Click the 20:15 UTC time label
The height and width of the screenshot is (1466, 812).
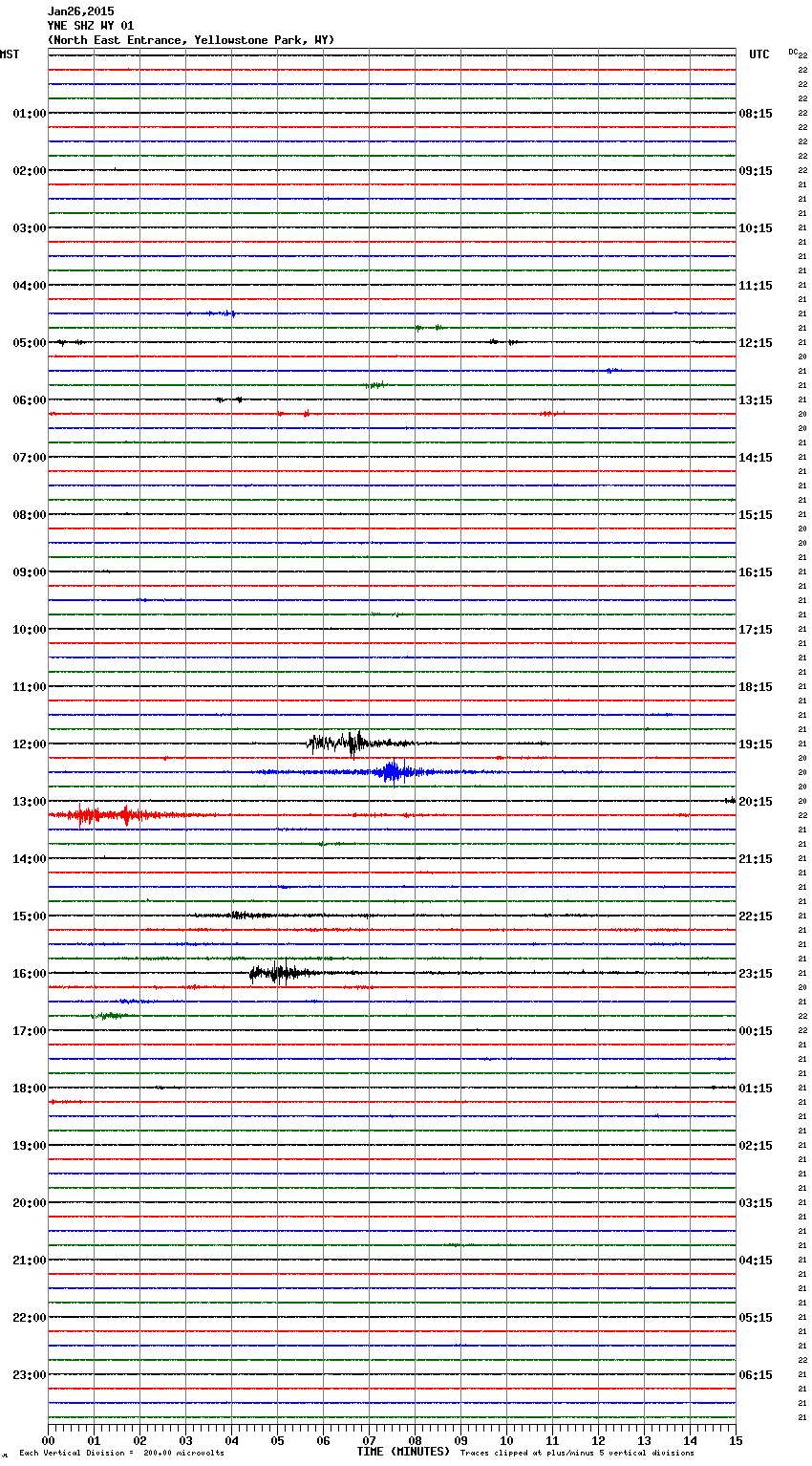pyautogui.click(x=756, y=802)
